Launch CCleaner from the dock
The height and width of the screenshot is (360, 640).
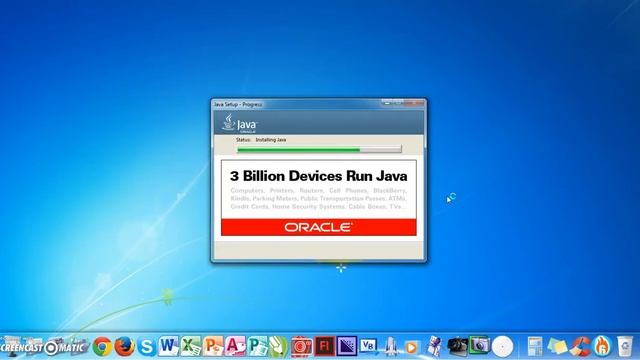point(580,346)
